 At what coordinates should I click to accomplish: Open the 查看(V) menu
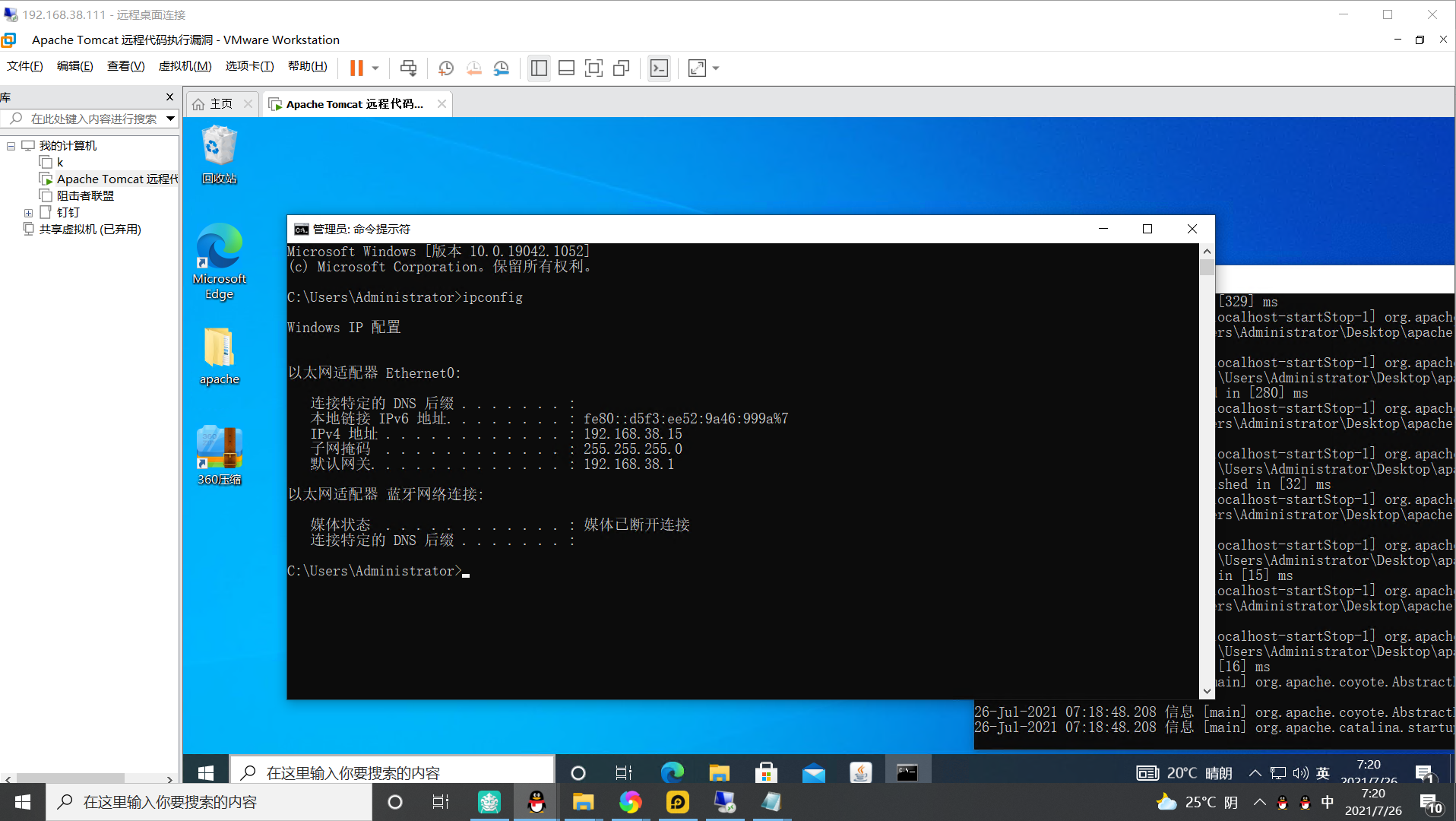(125, 67)
